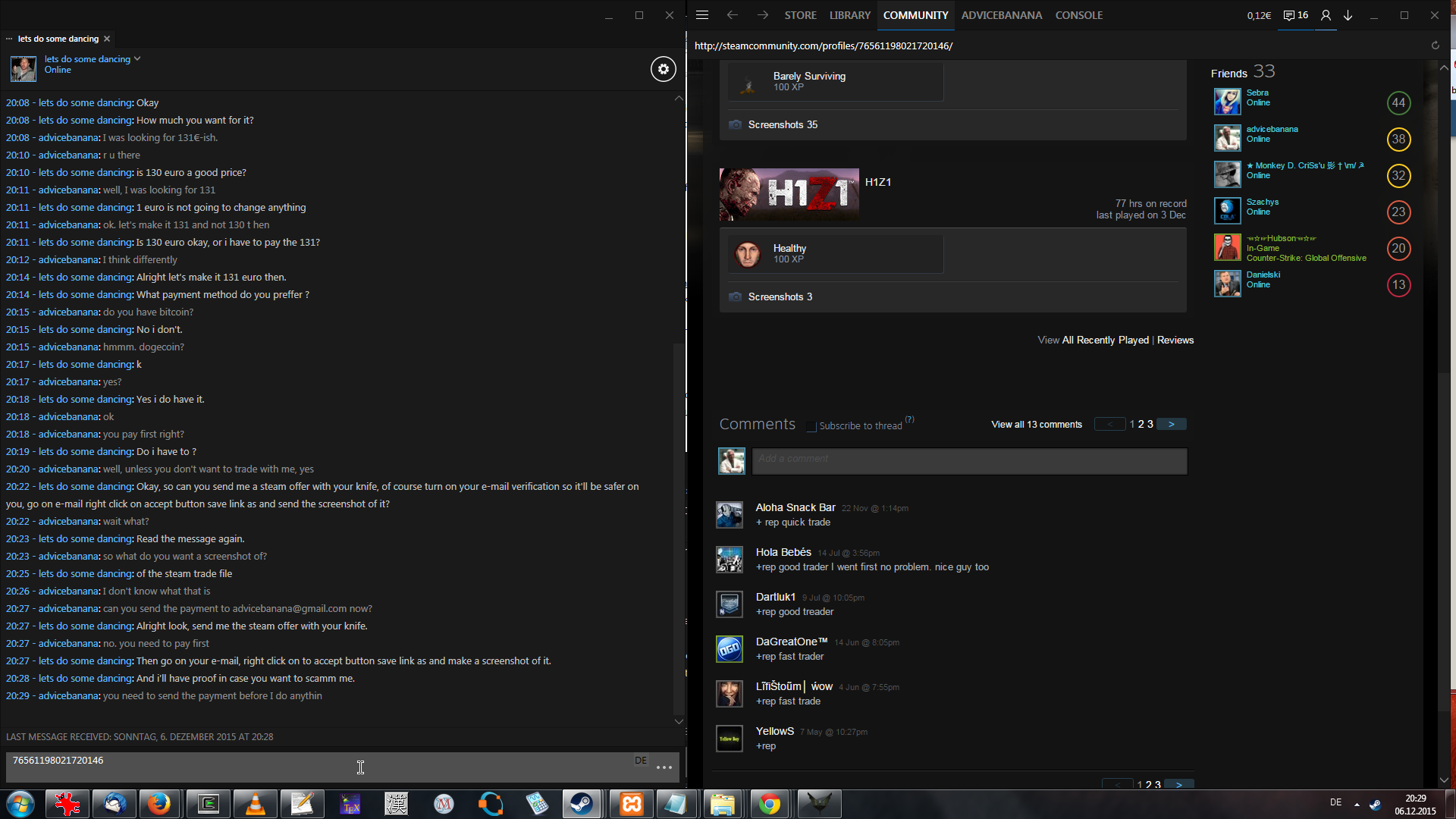Open the All Recently Played link
Viewport: 1456px width, 819px height.
pyautogui.click(x=1105, y=340)
